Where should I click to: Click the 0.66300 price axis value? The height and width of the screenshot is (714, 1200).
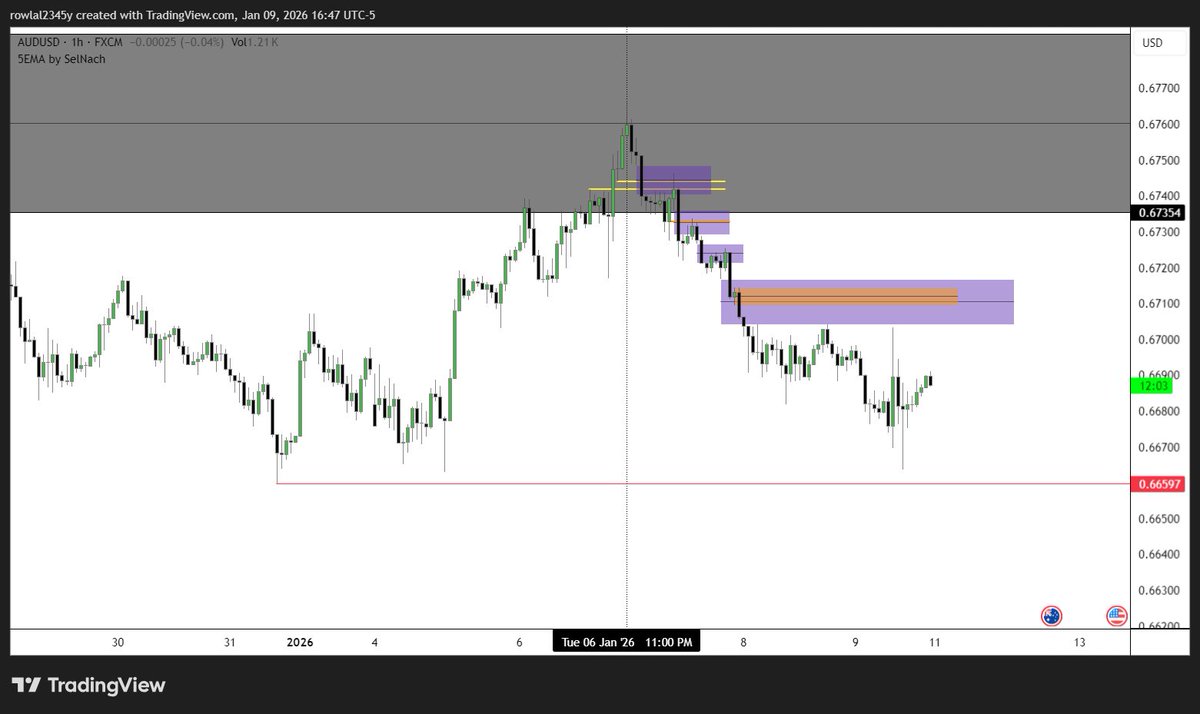click(1157, 590)
